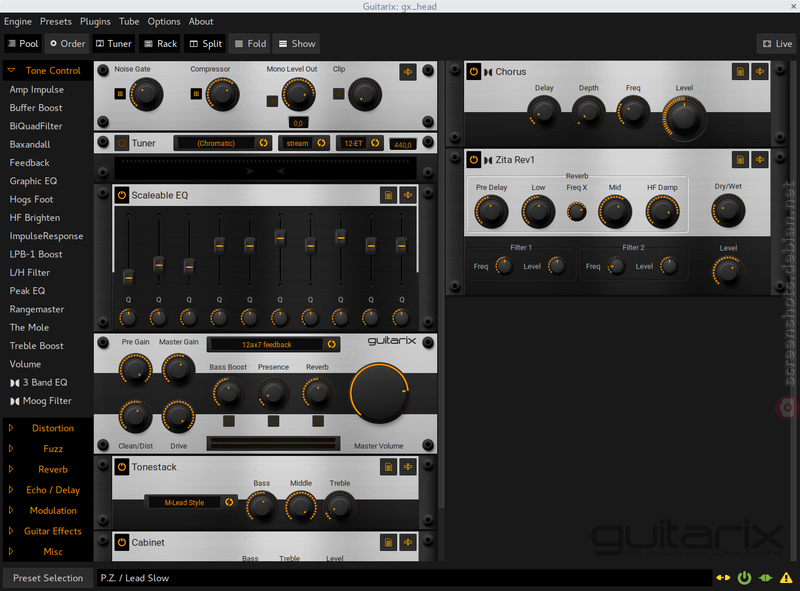The image size is (800, 591).
Task: Click the Cabinet move handle icon
Action: point(408,542)
